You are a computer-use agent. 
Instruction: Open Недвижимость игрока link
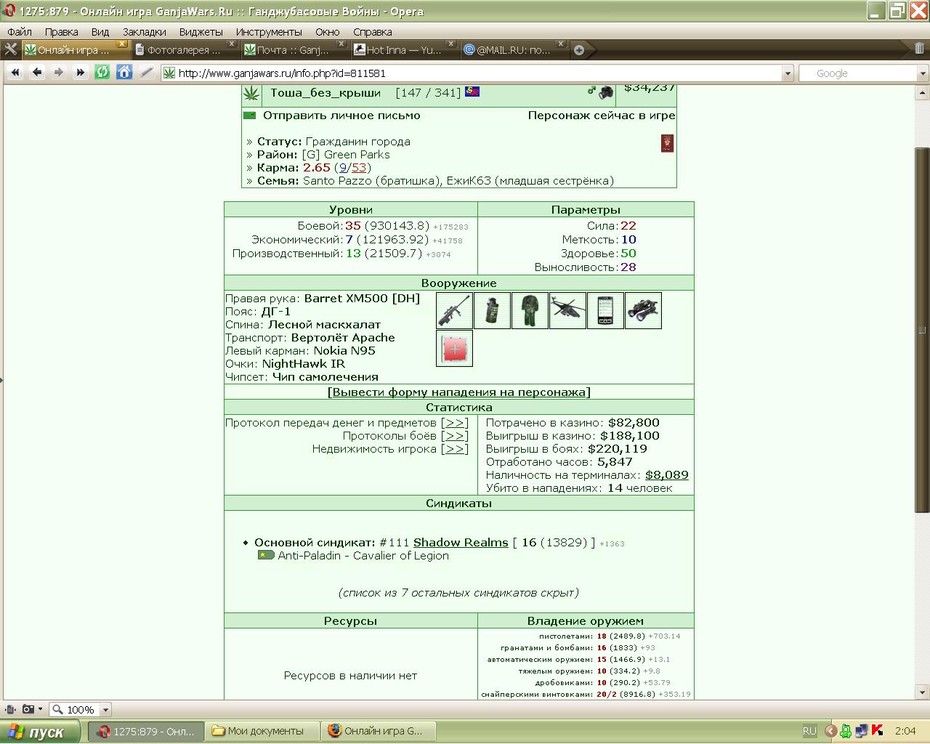click(x=455, y=449)
